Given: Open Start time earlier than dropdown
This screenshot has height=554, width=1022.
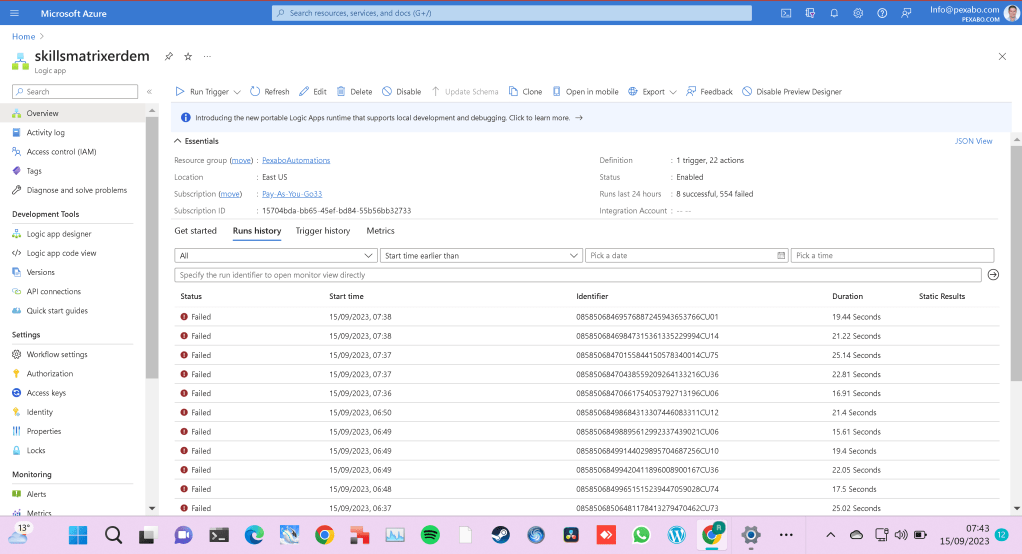Looking at the screenshot, I should click(x=480, y=255).
